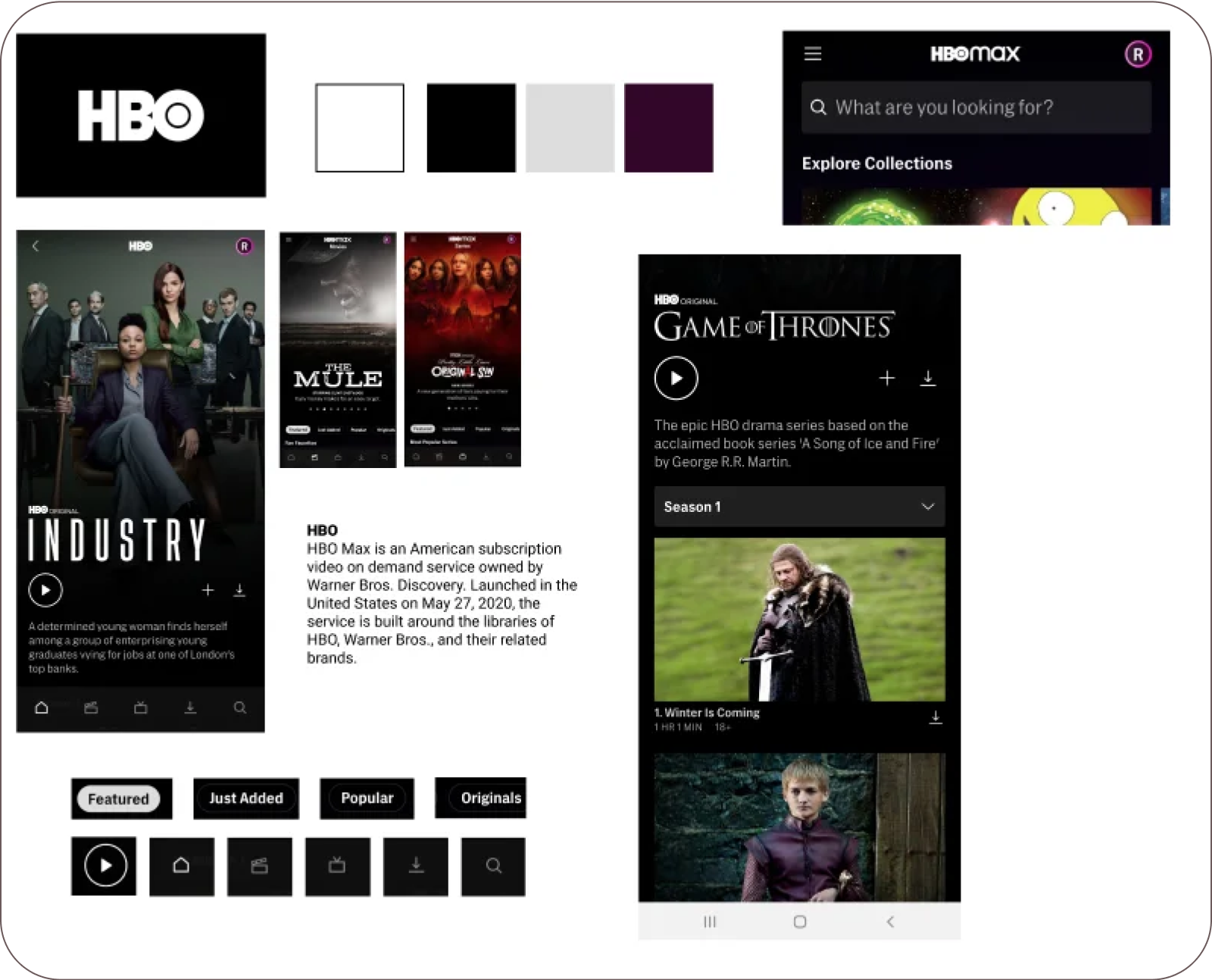Image resolution: width=1212 pixels, height=980 pixels.
Task: Click the download icon tile in icon set
Action: pos(416,866)
